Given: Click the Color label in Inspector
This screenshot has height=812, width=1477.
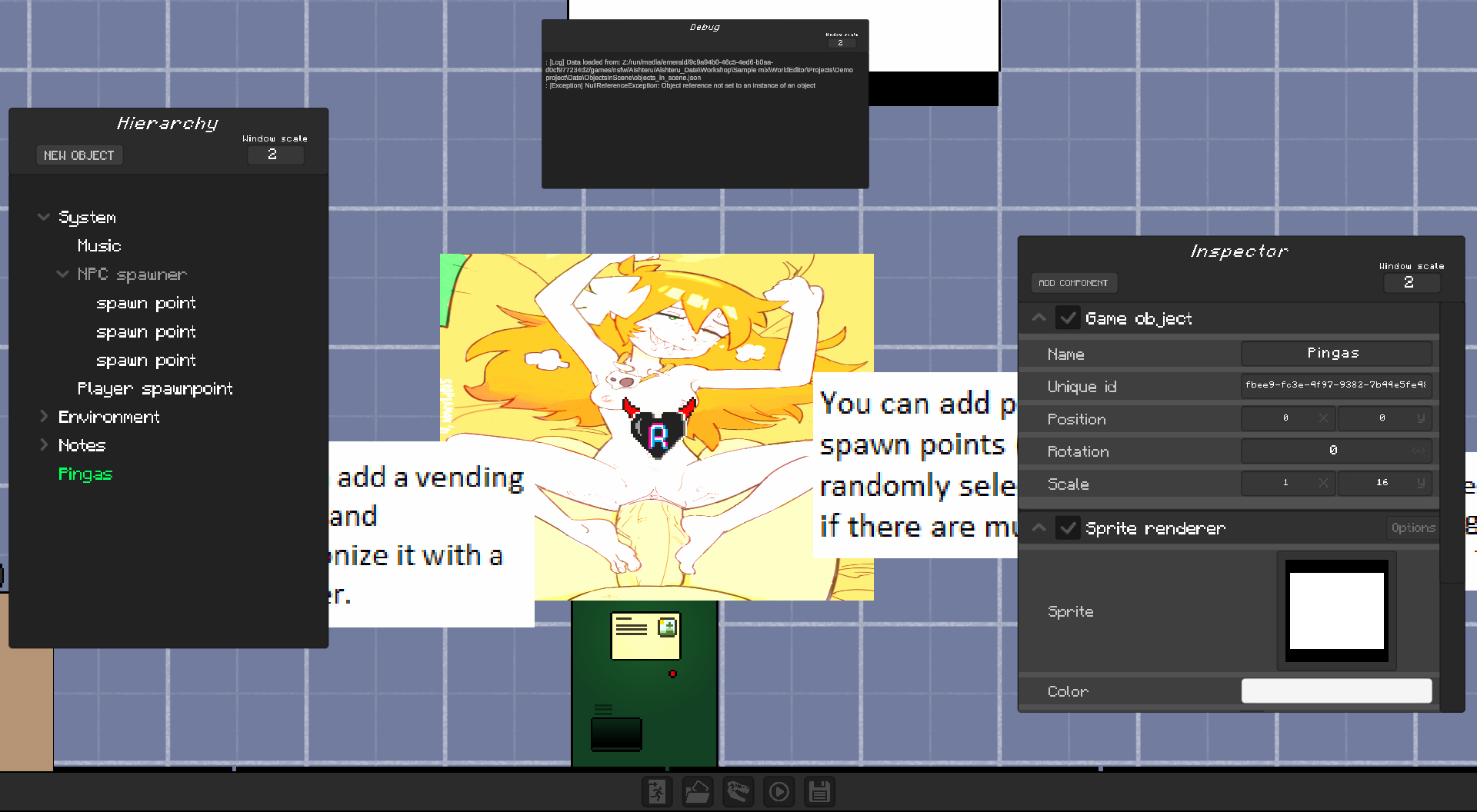Looking at the screenshot, I should [x=1068, y=691].
